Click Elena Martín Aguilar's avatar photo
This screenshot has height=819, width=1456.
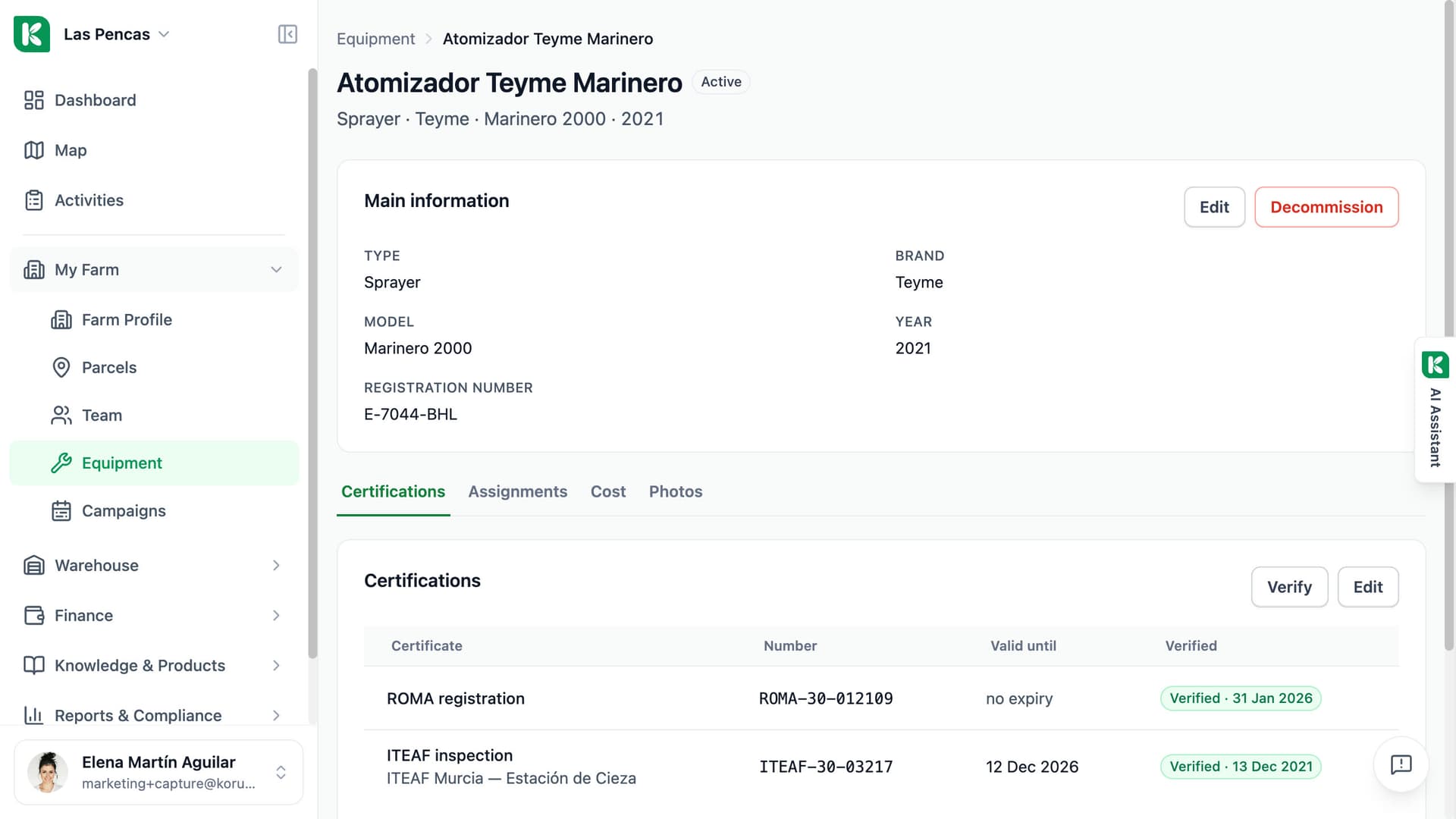[x=48, y=772]
